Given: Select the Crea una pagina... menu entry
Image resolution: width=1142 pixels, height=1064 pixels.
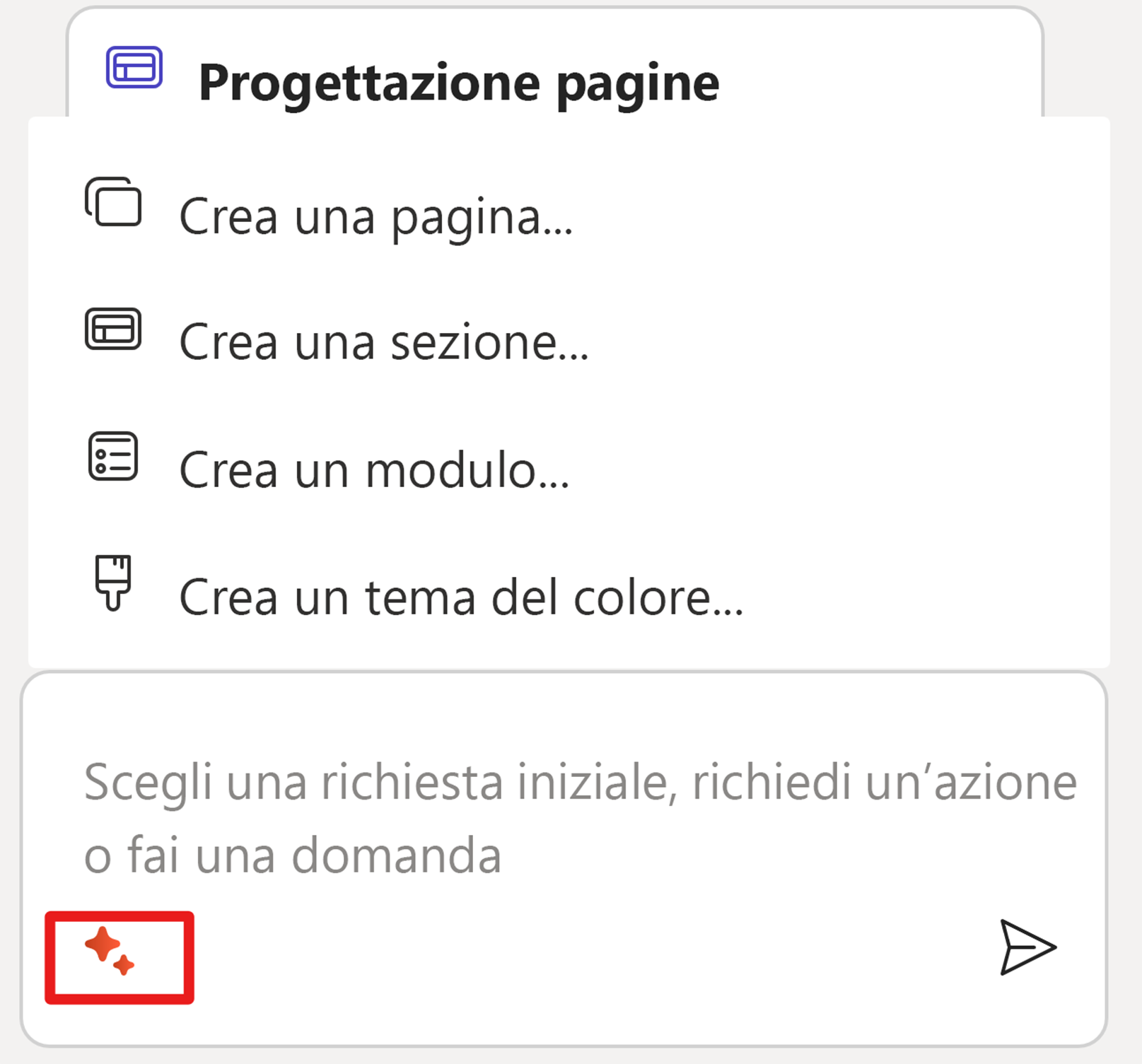Looking at the screenshot, I should pyautogui.click(x=569, y=216).
